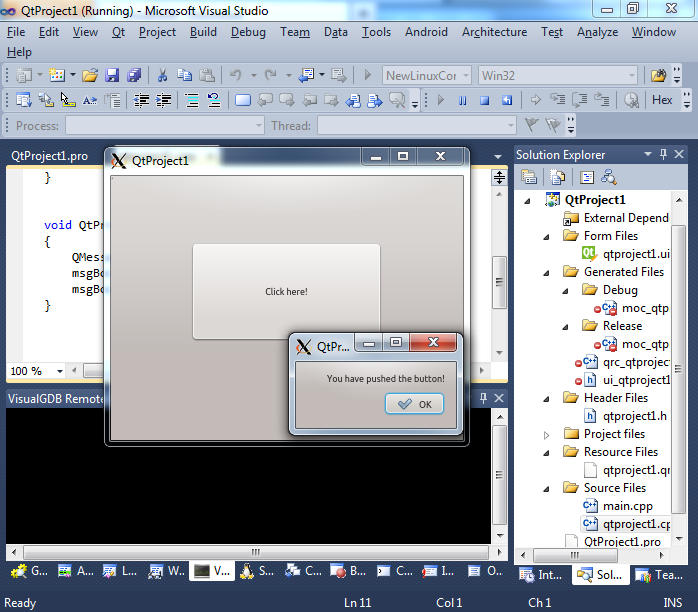Open the Qt menu
The image size is (698, 612).
(x=118, y=32)
